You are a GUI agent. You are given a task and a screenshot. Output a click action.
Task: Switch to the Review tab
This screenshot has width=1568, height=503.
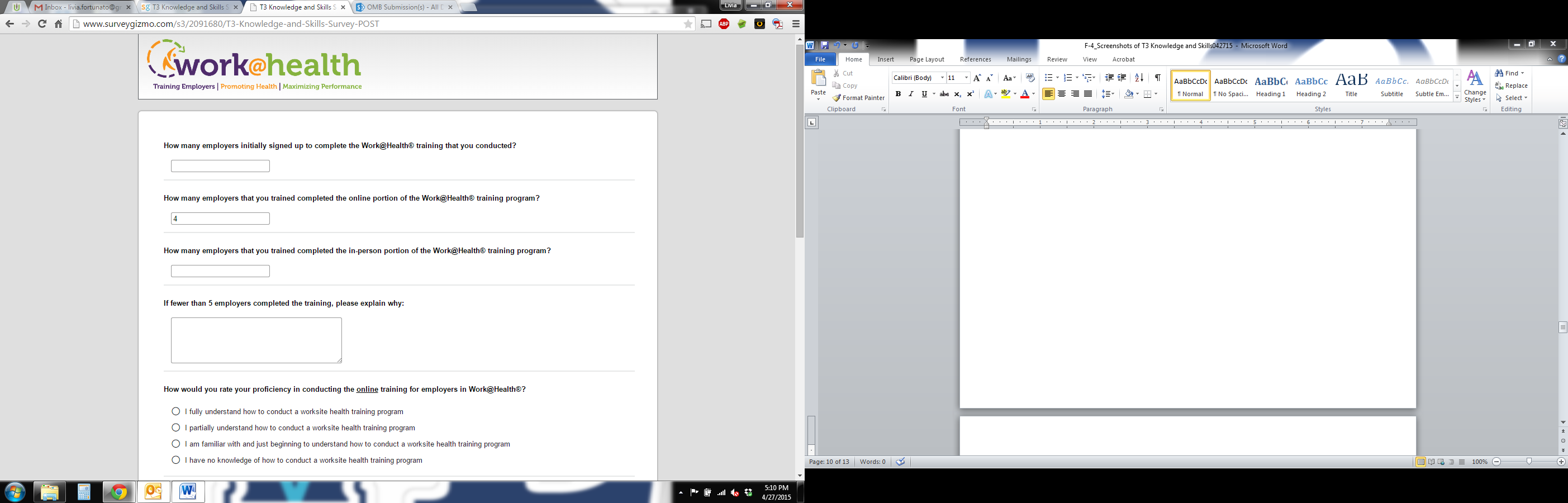pos(1057,59)
